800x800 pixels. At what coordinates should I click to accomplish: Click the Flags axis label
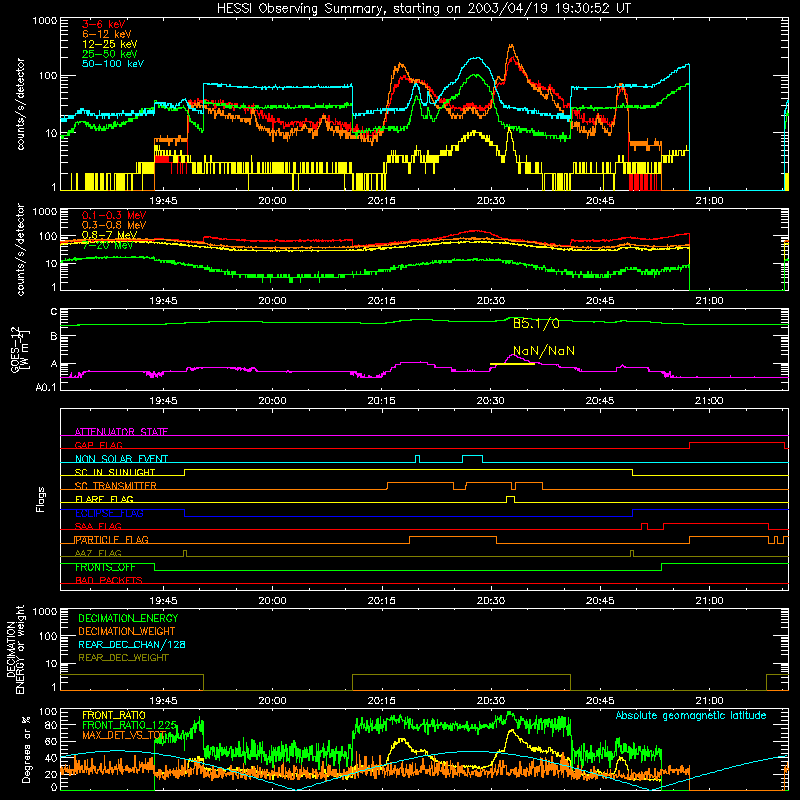[40, 499]
